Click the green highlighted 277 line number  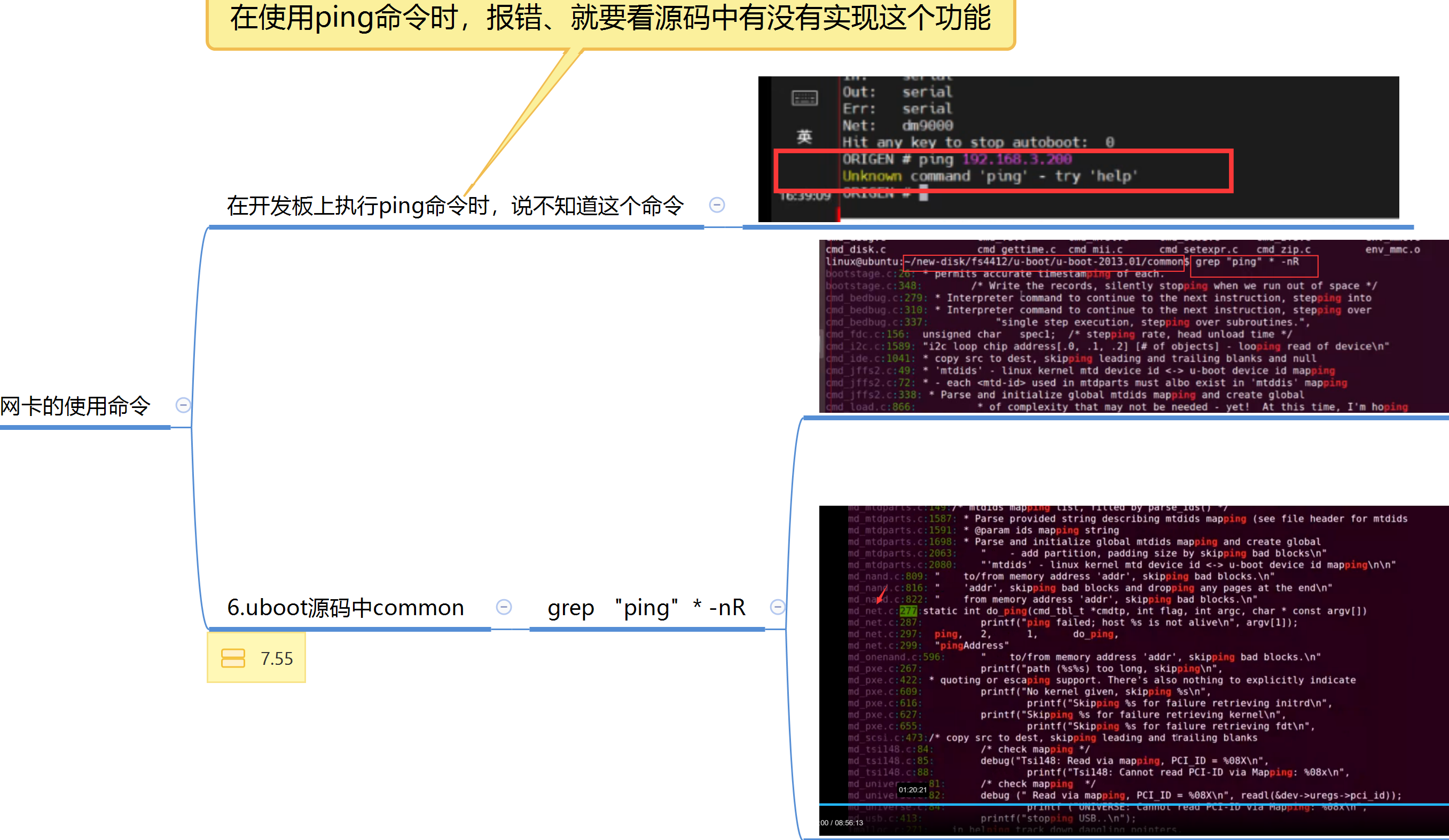pyautogui.click(x=908, y=610)
